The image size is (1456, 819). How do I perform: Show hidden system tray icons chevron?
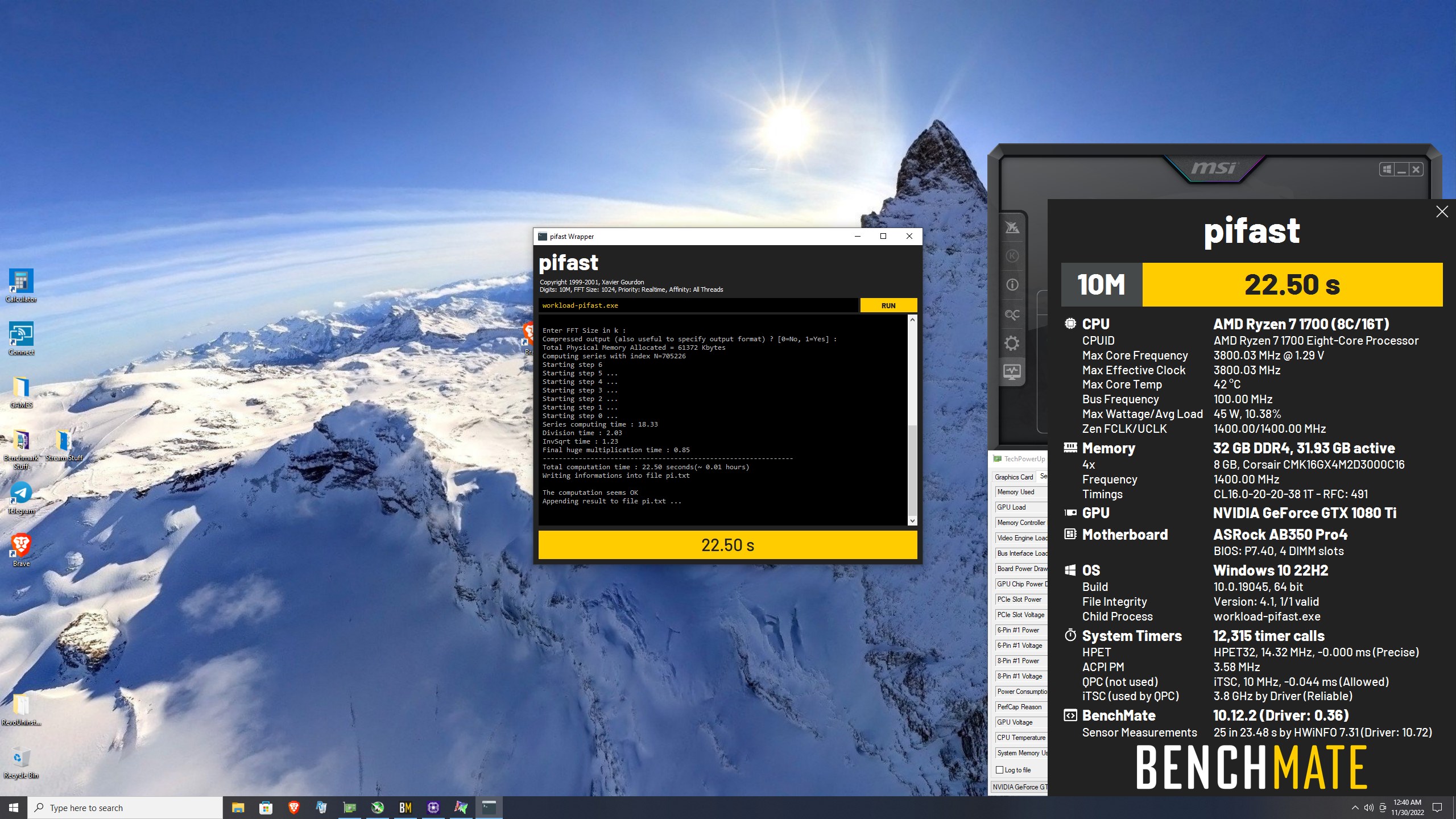[1355, 808]
